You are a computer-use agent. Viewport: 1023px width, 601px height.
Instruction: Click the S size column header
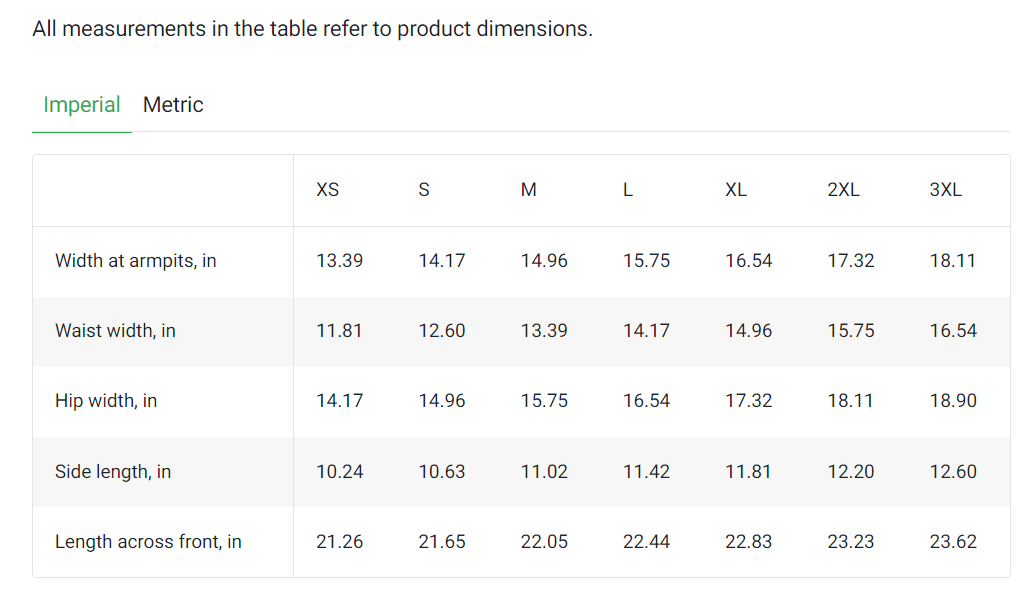[x=424, y=190]
